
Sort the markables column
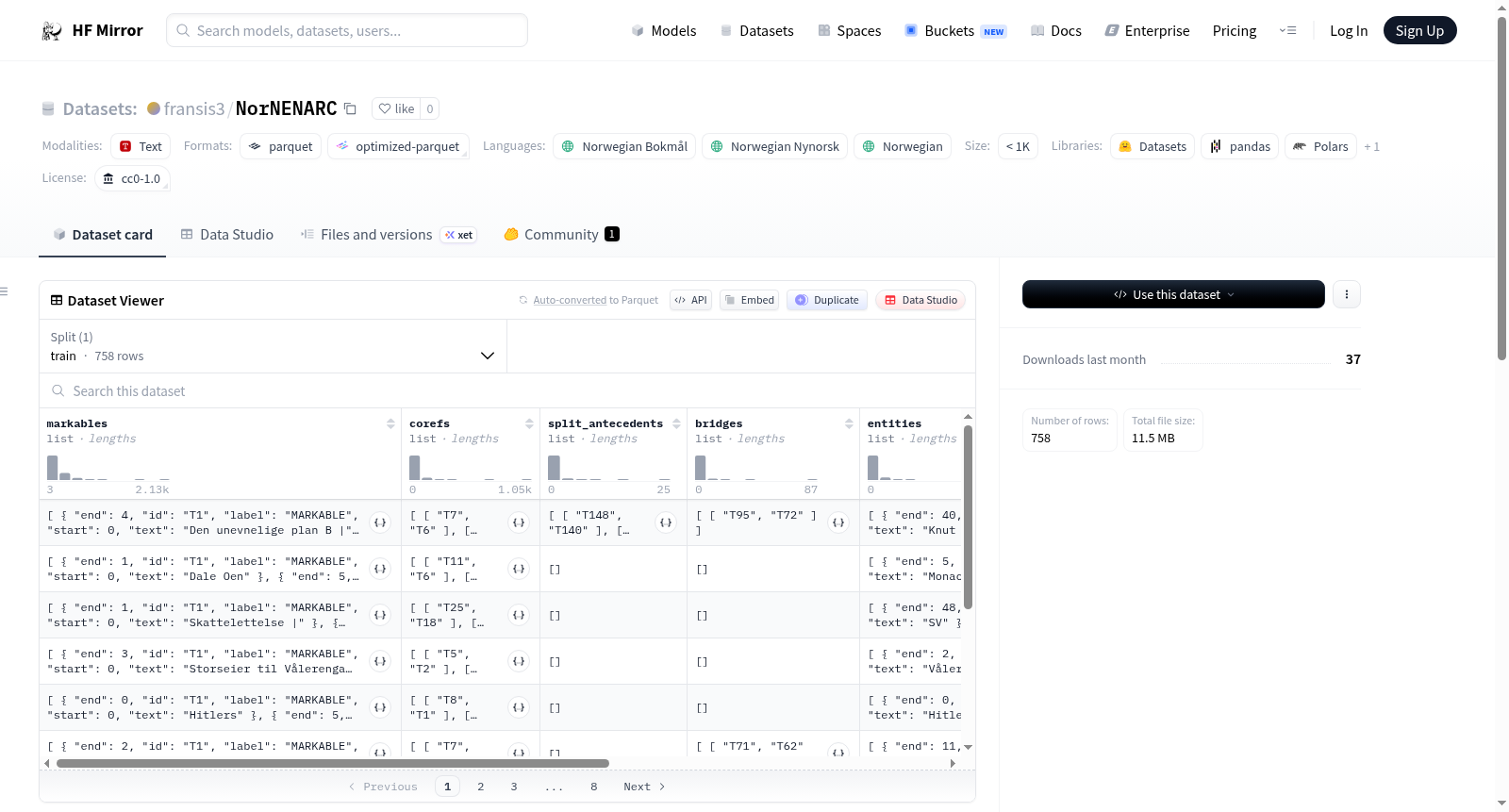coord(390,423)
